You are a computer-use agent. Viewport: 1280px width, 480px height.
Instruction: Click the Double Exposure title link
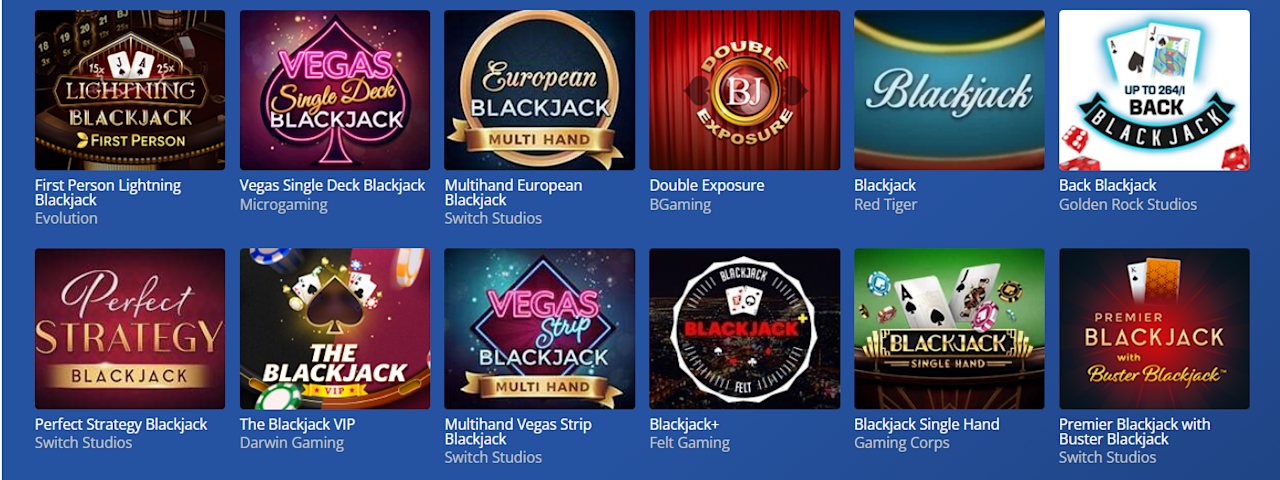707,185
